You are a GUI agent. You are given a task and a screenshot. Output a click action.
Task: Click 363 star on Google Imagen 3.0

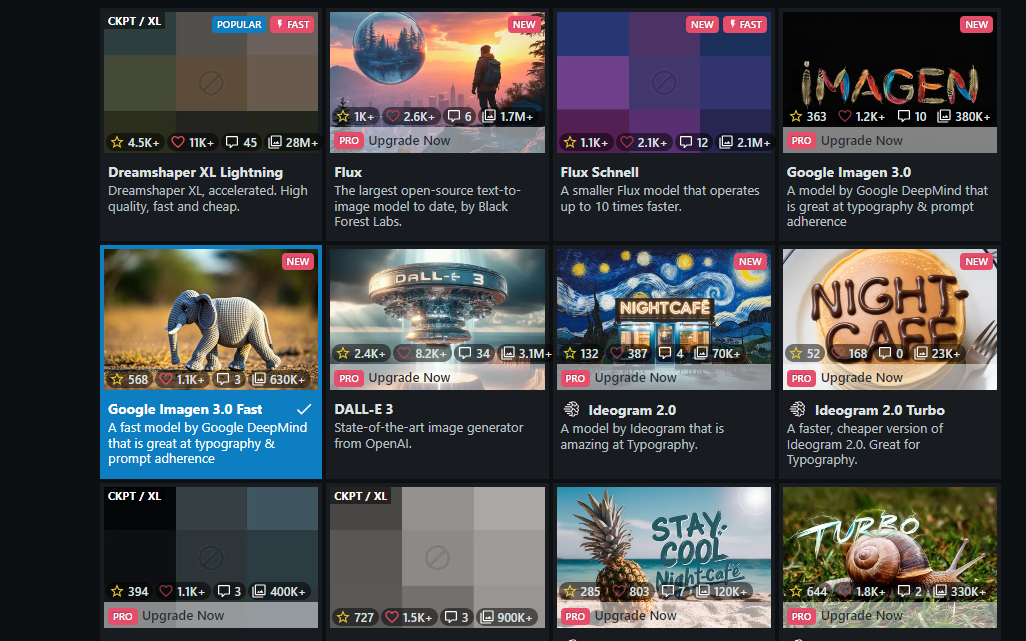pos(808,116)
